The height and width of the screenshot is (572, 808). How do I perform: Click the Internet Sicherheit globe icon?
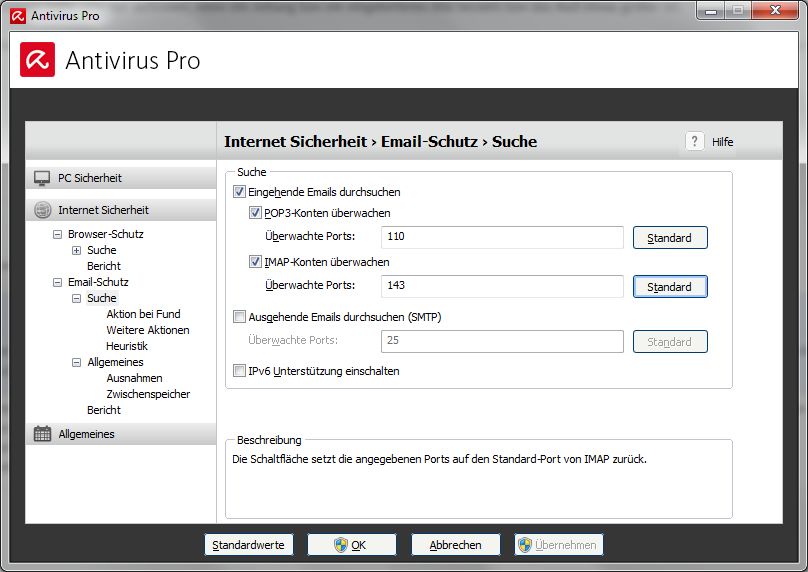click(42, 210)
